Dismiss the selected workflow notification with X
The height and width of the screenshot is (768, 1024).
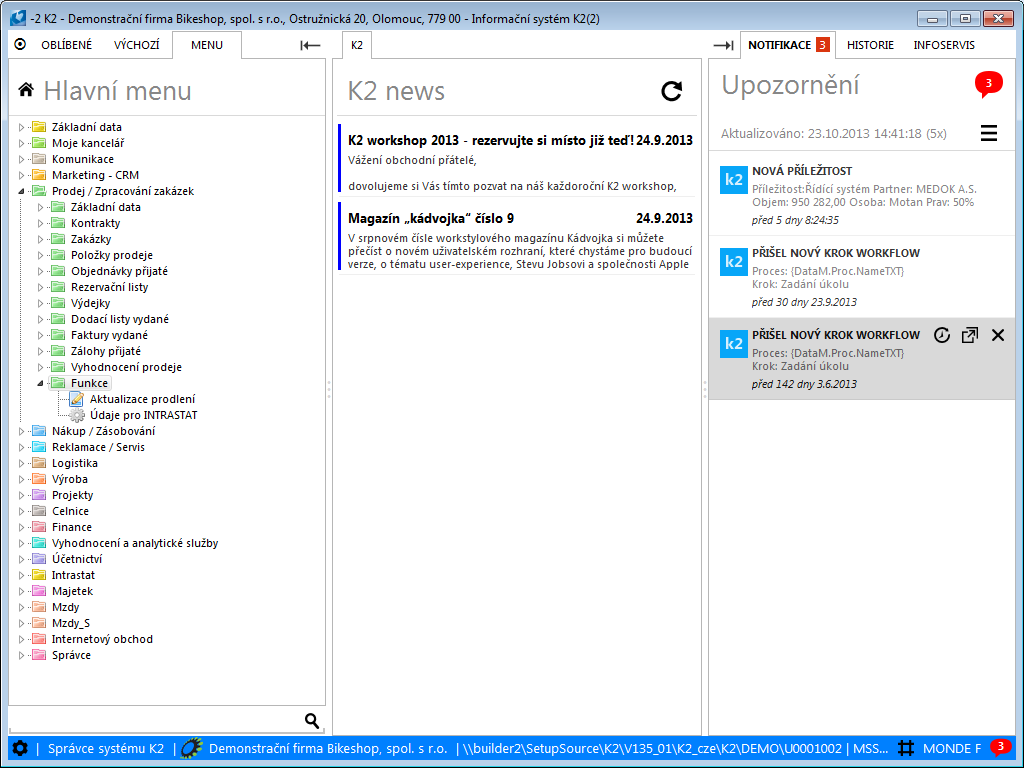(998, 335)
